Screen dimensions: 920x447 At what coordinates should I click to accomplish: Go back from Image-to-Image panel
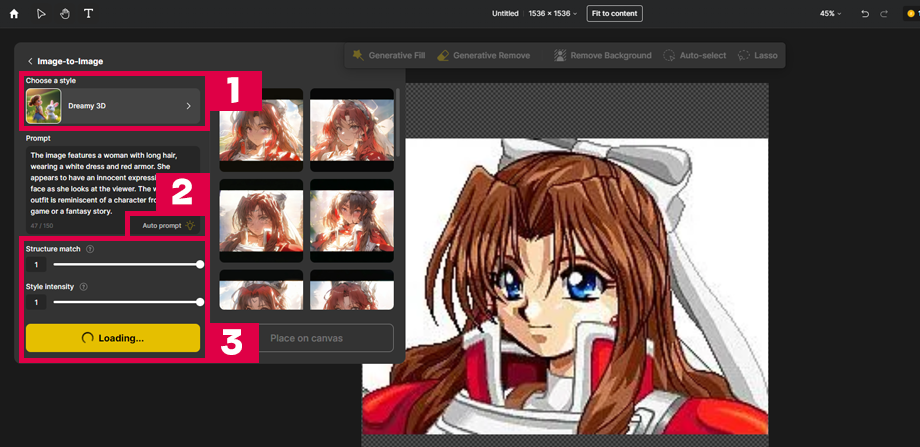tap(30, 61)
